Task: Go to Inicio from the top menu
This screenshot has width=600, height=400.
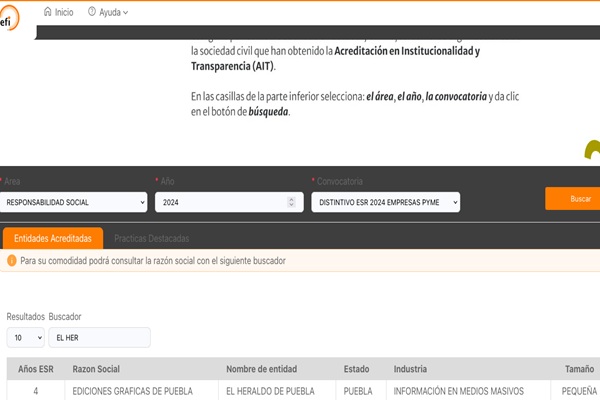Action: point(64,12)
